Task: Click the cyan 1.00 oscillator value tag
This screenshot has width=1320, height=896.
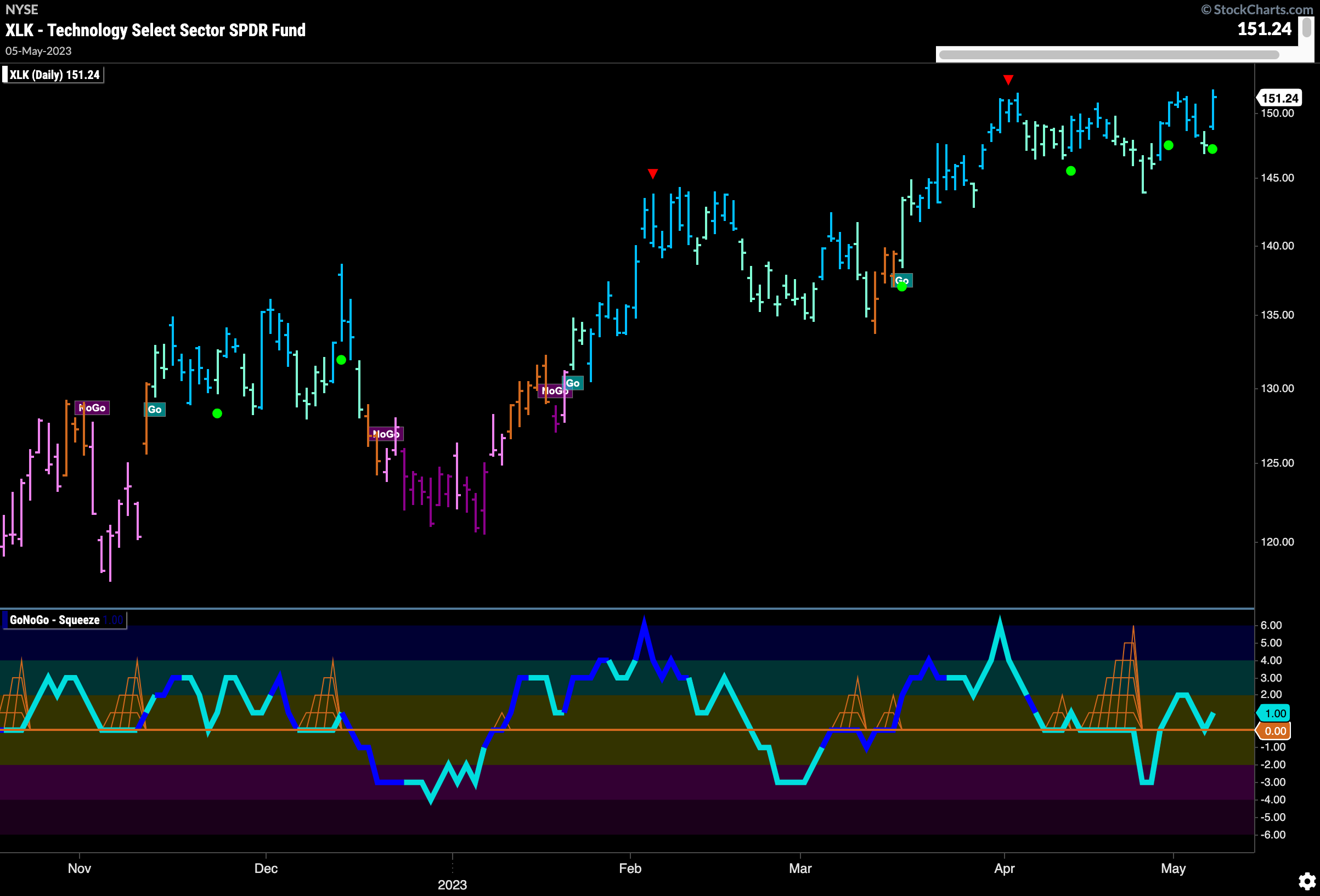Action: pos(1274,713)
